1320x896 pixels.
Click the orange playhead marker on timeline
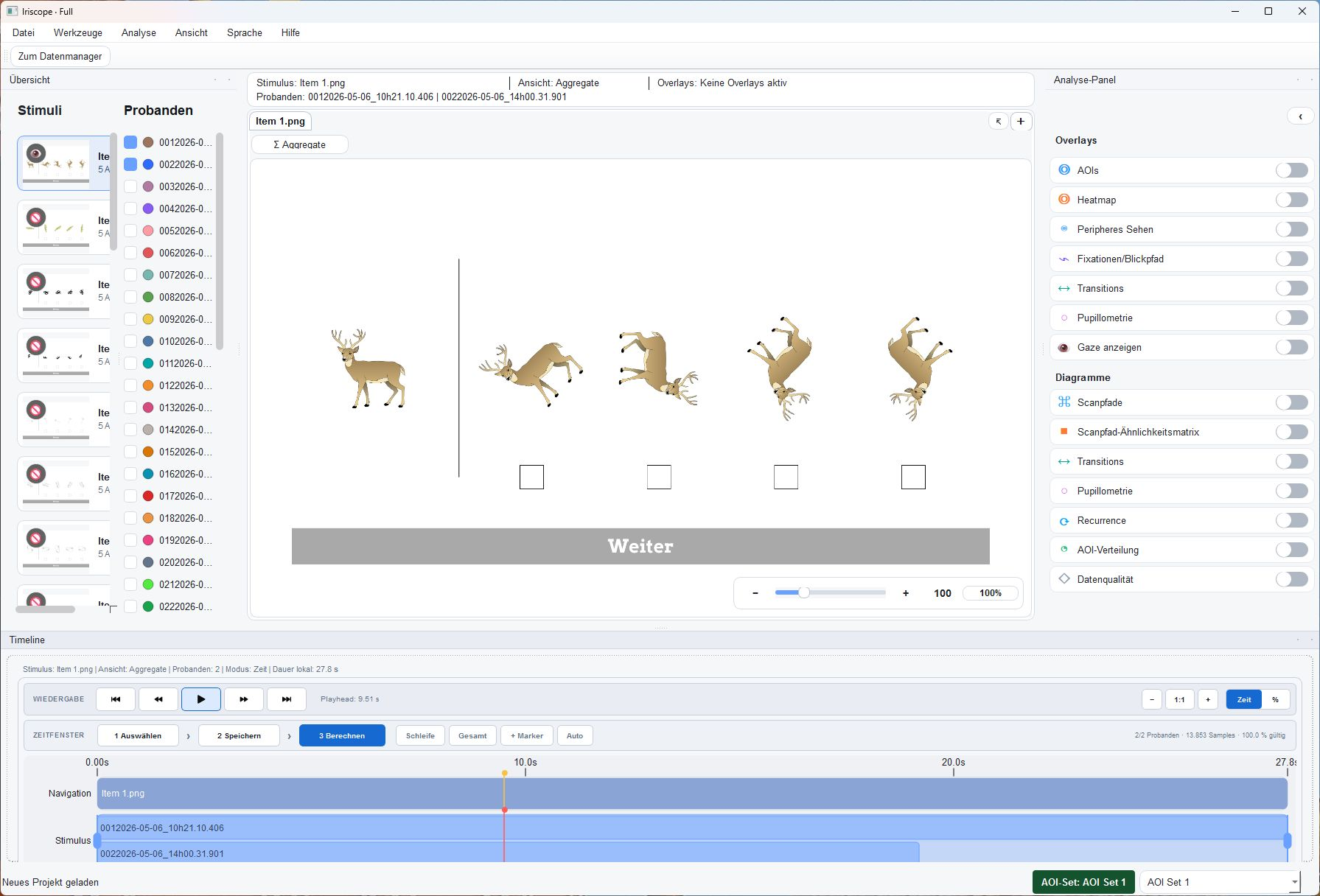[x=504, y=773]
